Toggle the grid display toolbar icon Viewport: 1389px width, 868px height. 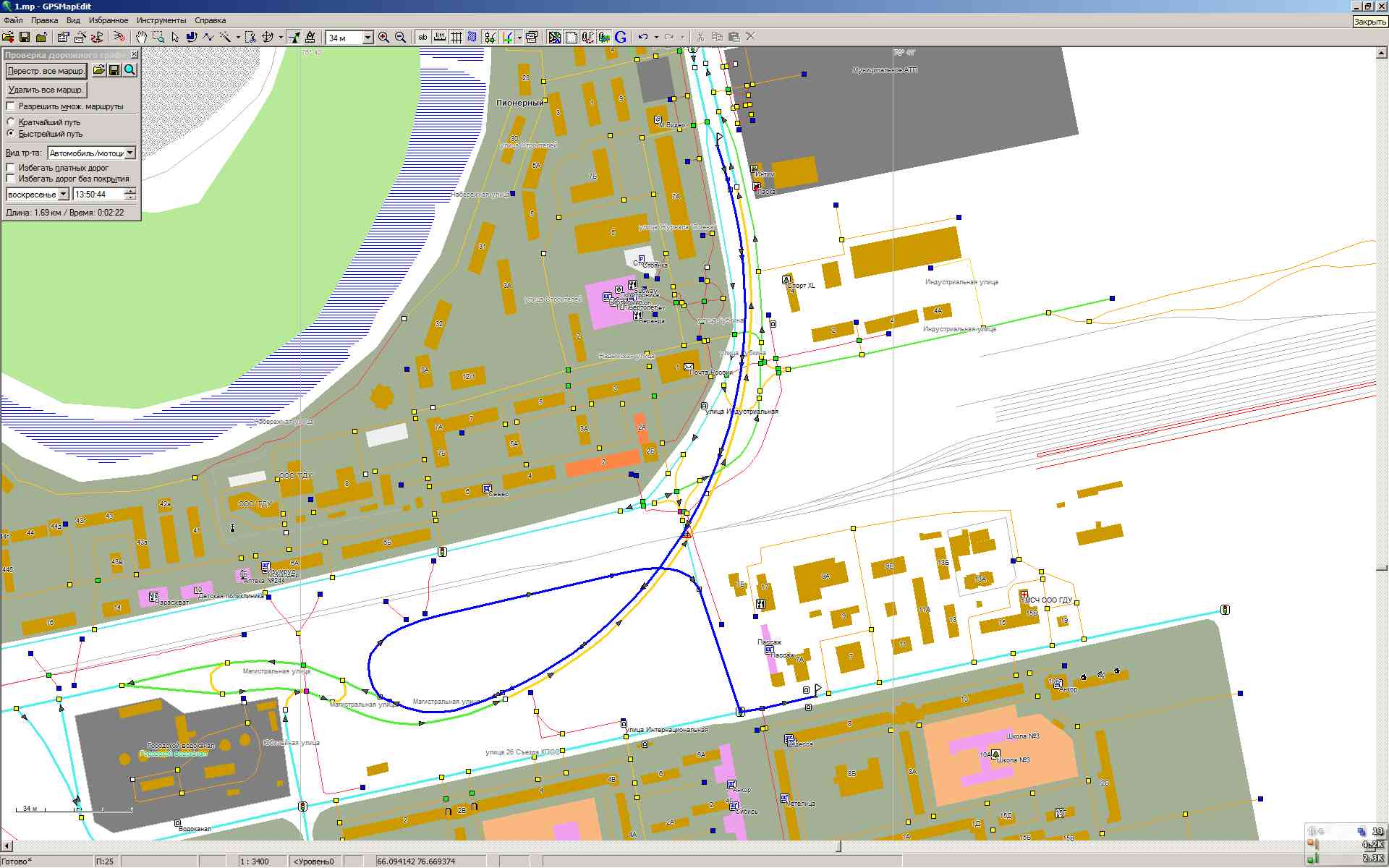(x=456, y=37)
